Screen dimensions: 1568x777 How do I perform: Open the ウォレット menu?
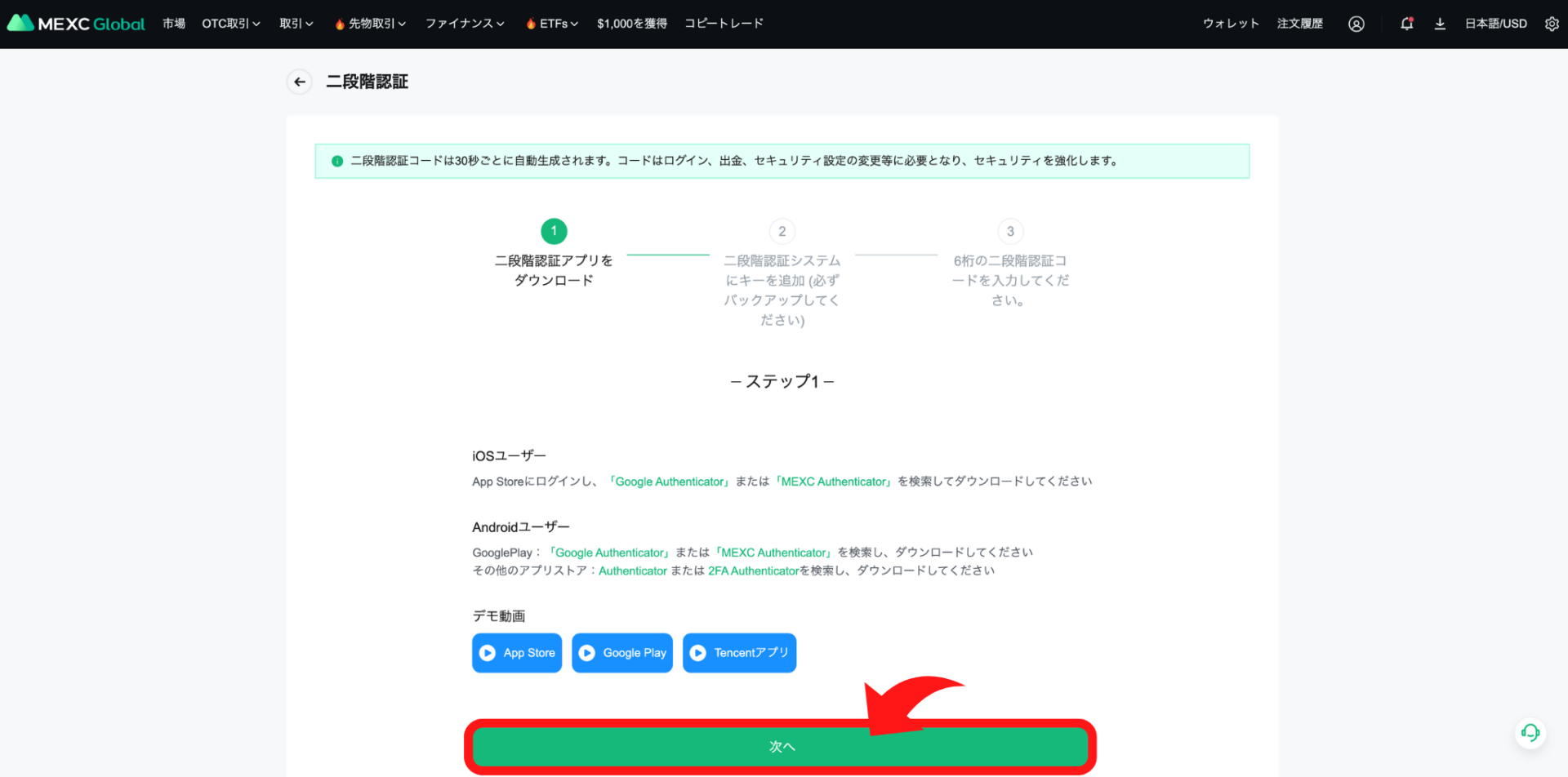click(1231, 24)
